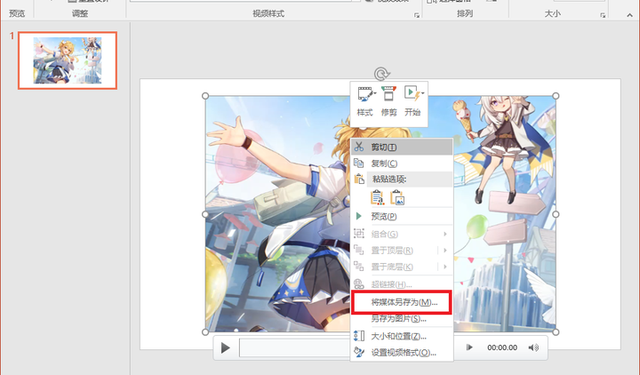This screenshot has width=640, height=375.
Task: Mute the video with the speaker icon
Action: pyautogui.click(x=533, y=348)
